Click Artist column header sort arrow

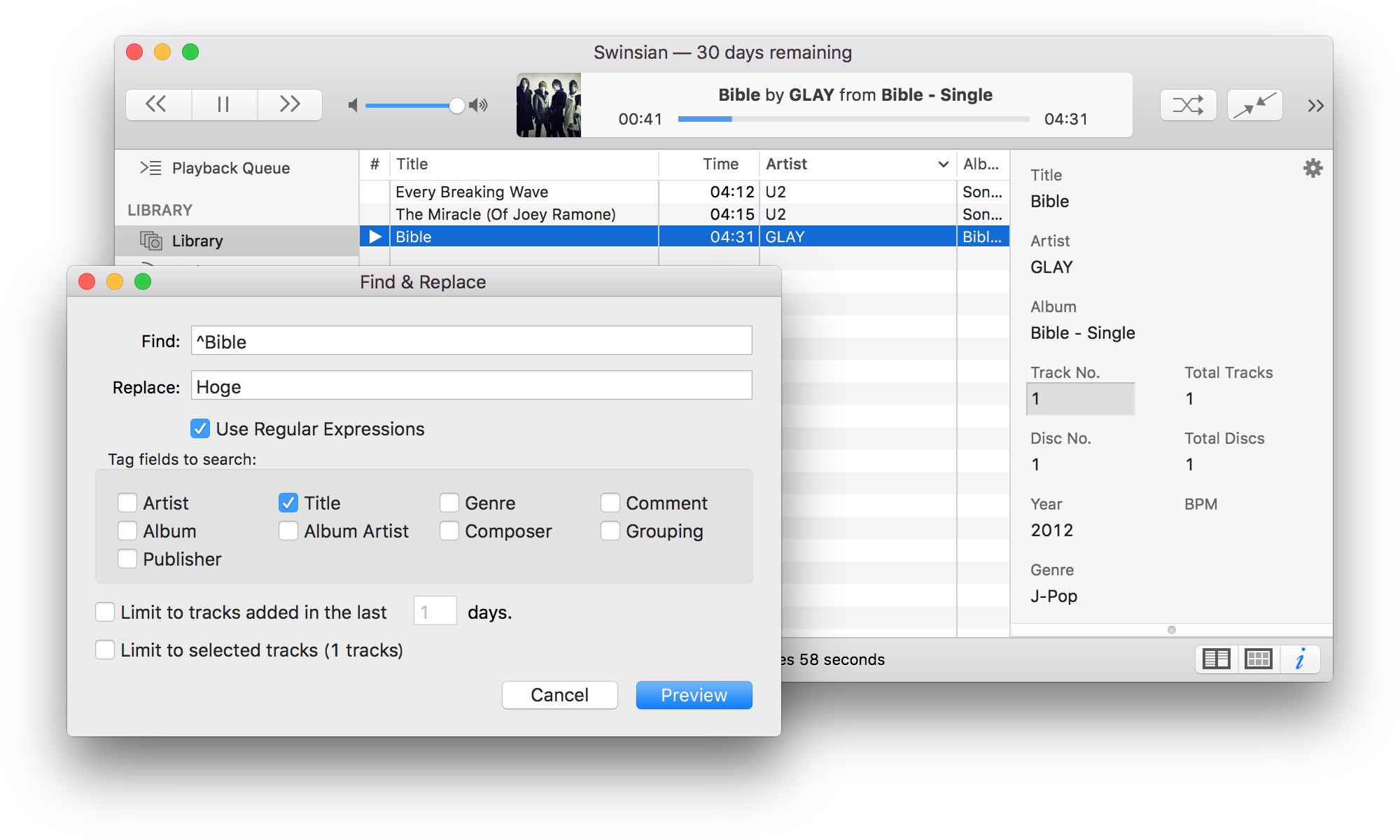coord(943,164)
